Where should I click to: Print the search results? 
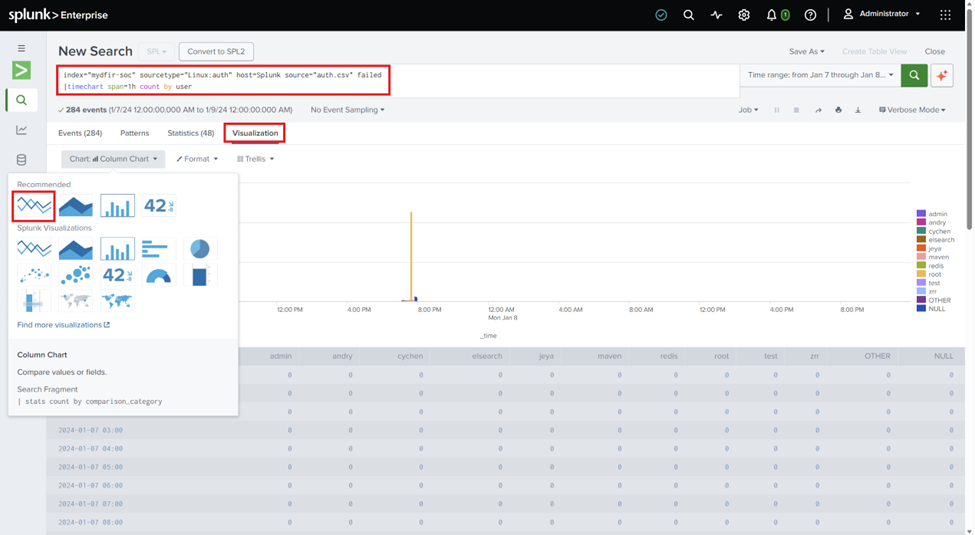pos(838,110)
